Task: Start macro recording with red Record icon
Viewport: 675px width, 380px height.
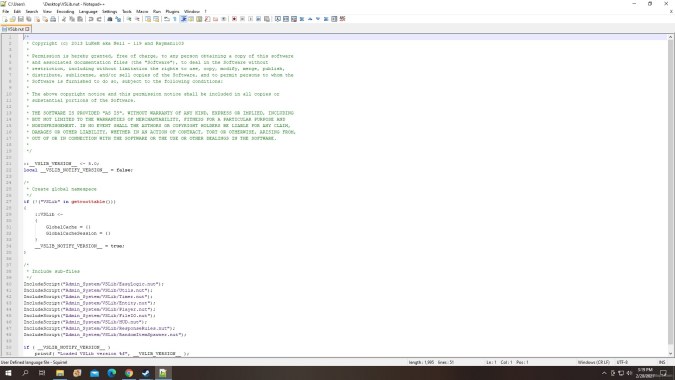Action: click(x=234, y=19)
